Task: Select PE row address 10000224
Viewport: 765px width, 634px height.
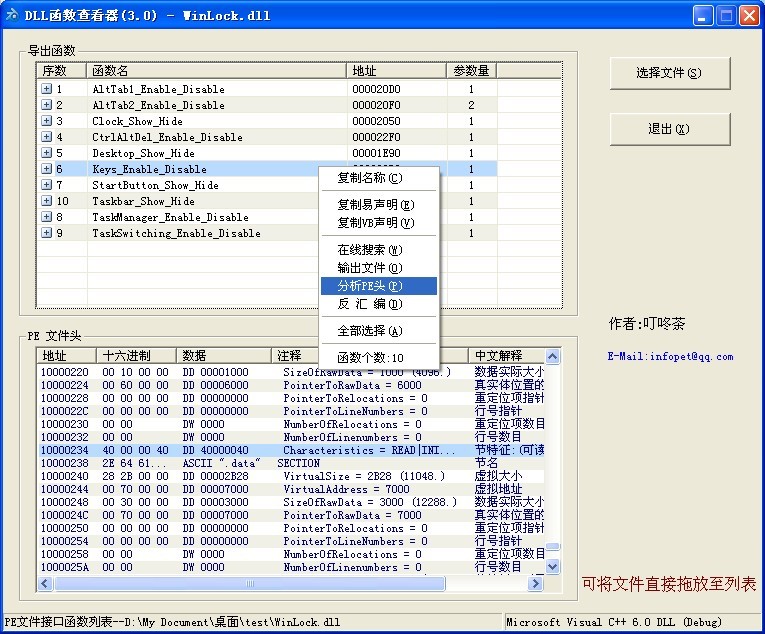Action: tap(64, 385)
